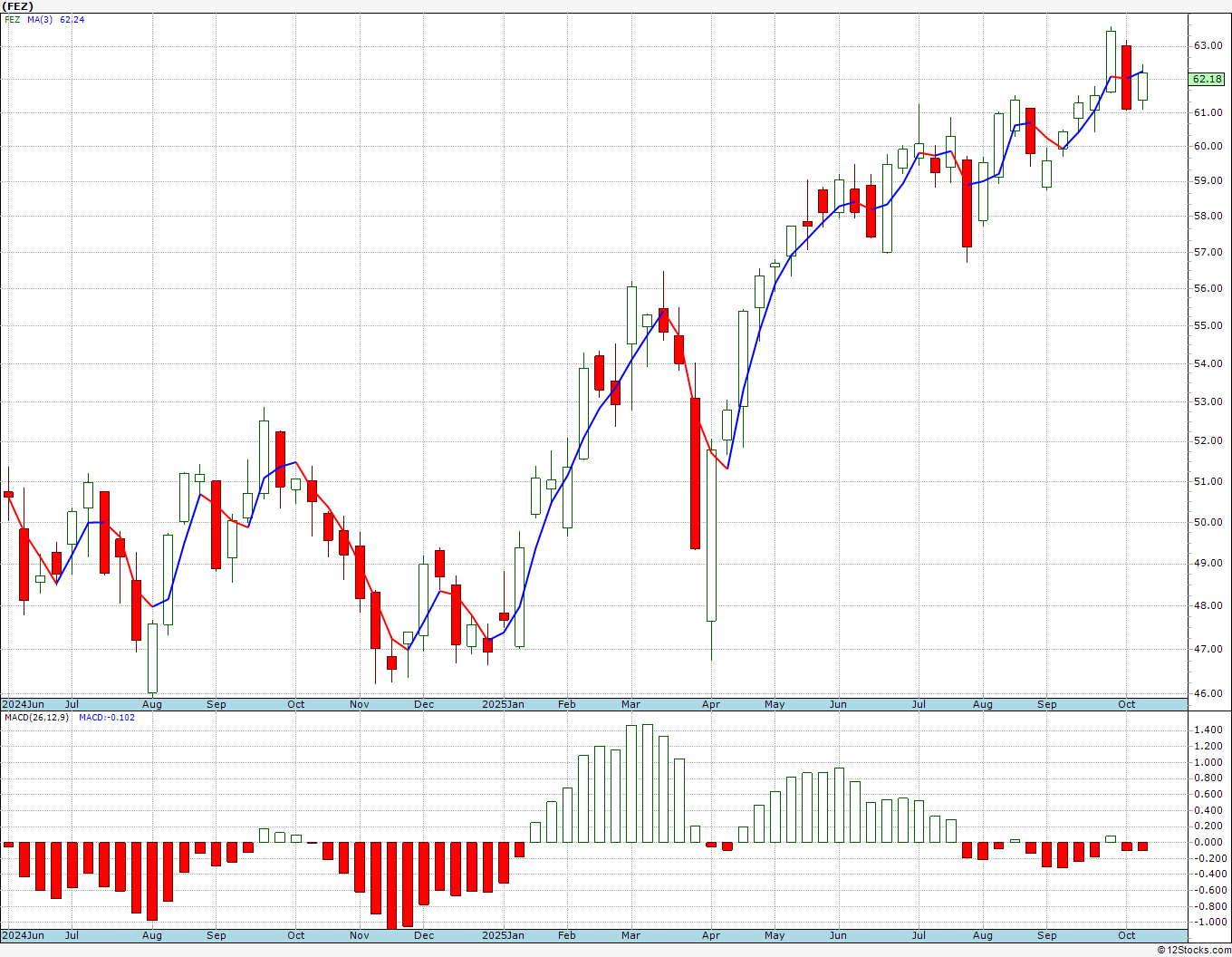
Task: Select the 52.00 price axis label
Action: (x=1207, y=441)
